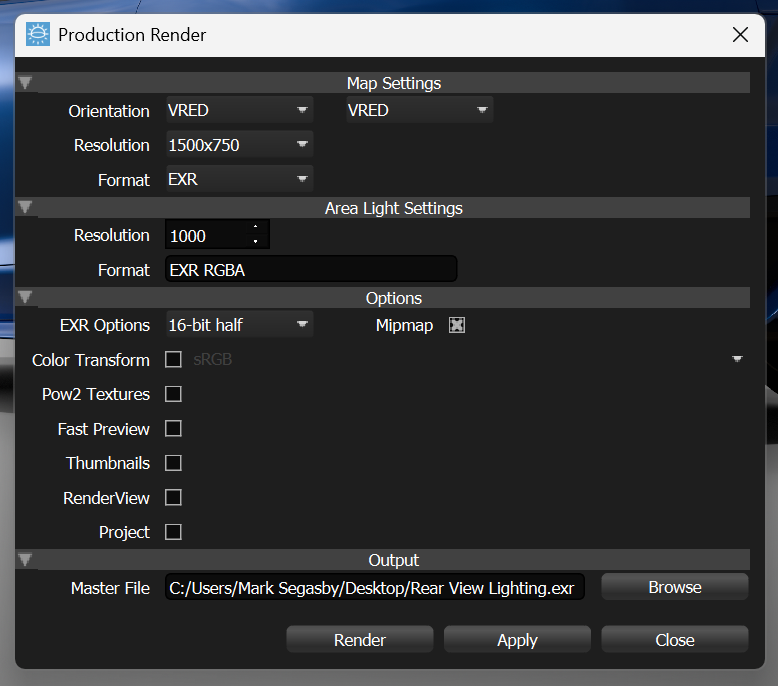Decrease Area Light Resolution with down arrow
The width and height of the screenshot is (778, 686).
256,241
